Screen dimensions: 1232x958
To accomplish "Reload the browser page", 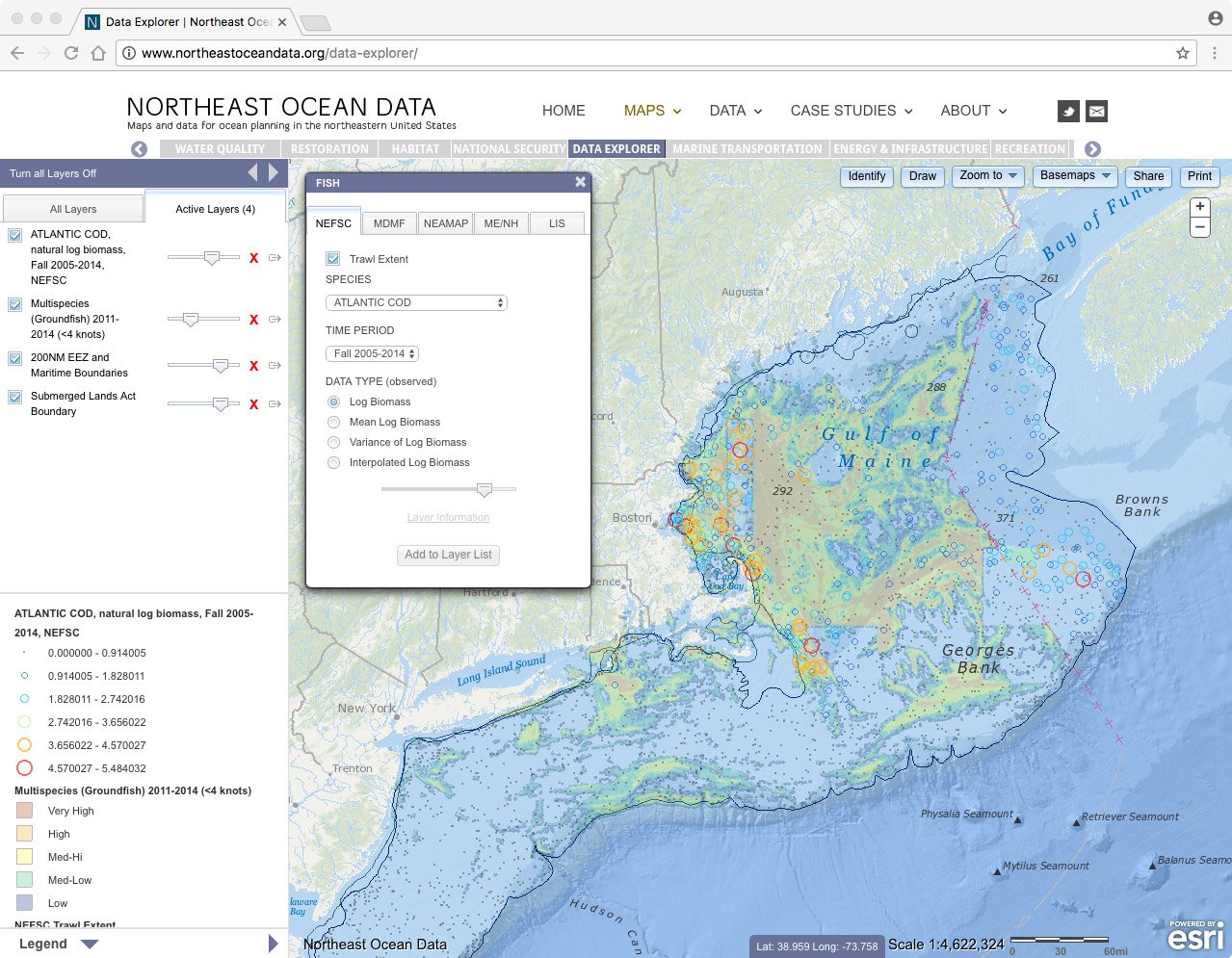I will pyautogui.click(x=71, y=53).
